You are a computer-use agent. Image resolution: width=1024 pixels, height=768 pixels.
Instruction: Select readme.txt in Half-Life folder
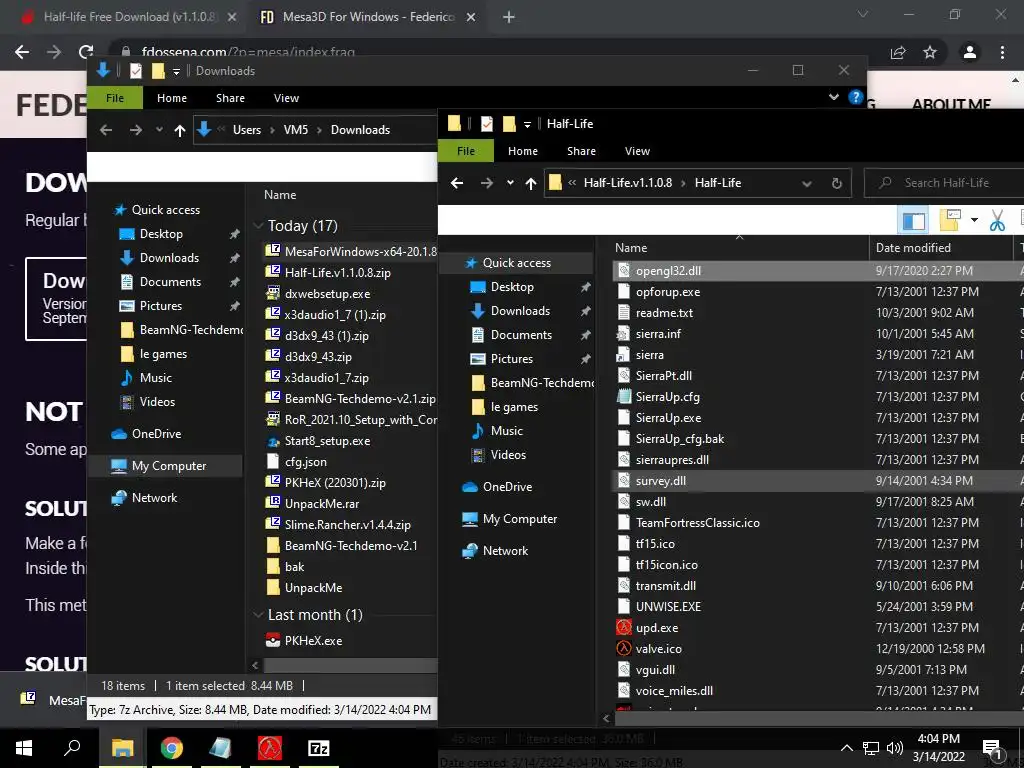point(664,313)
